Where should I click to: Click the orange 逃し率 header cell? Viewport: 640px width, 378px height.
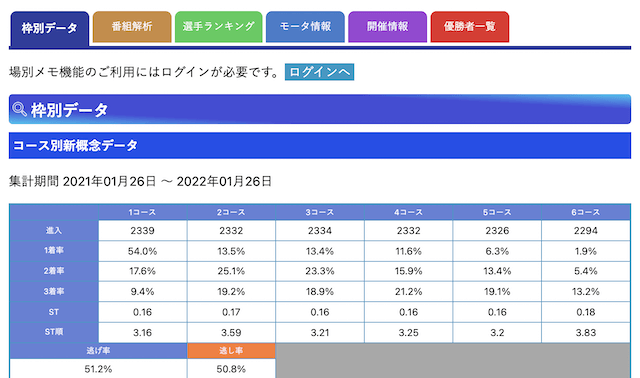(x=231, y=351)
